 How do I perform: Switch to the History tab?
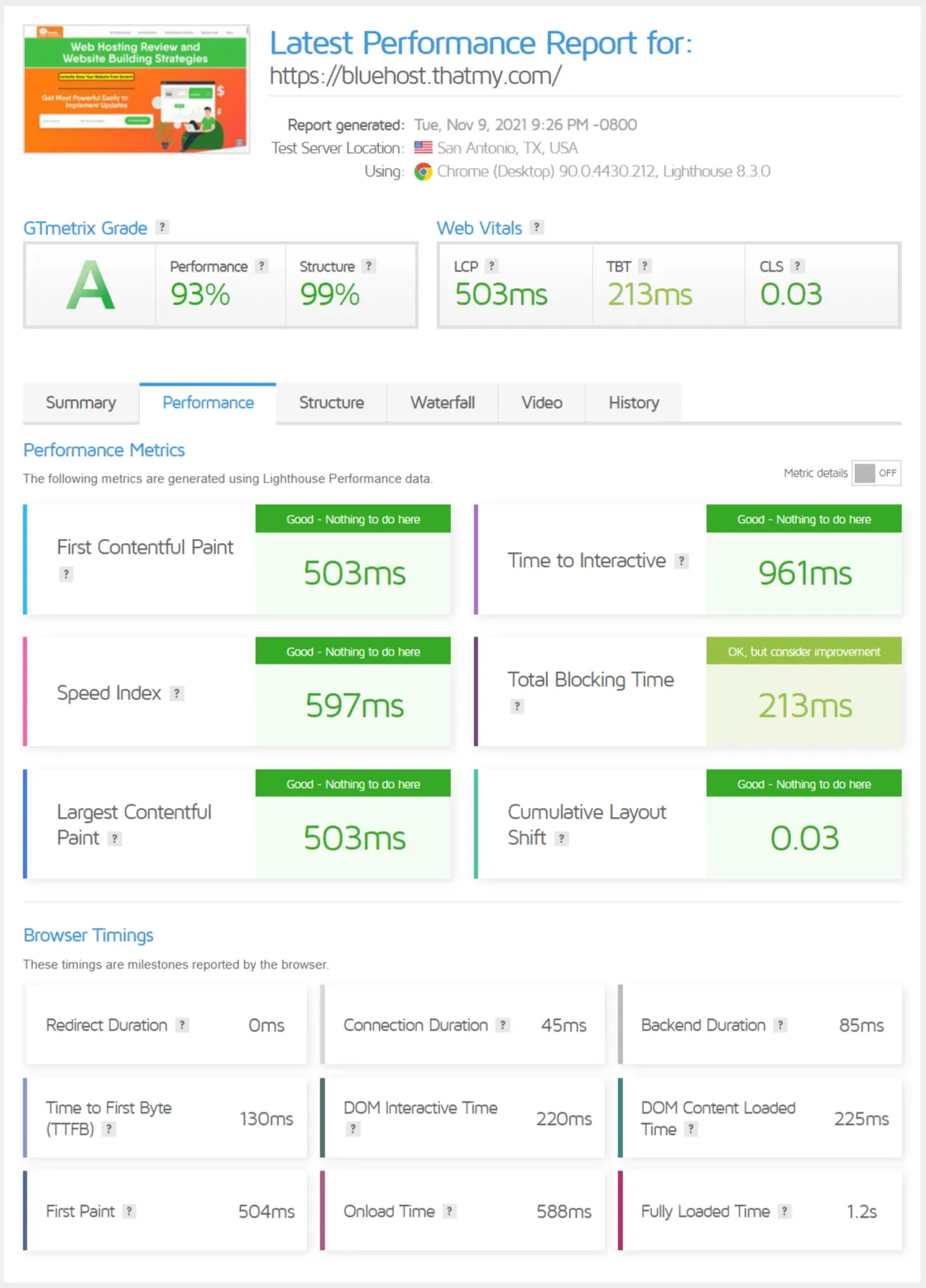(634, 403)
